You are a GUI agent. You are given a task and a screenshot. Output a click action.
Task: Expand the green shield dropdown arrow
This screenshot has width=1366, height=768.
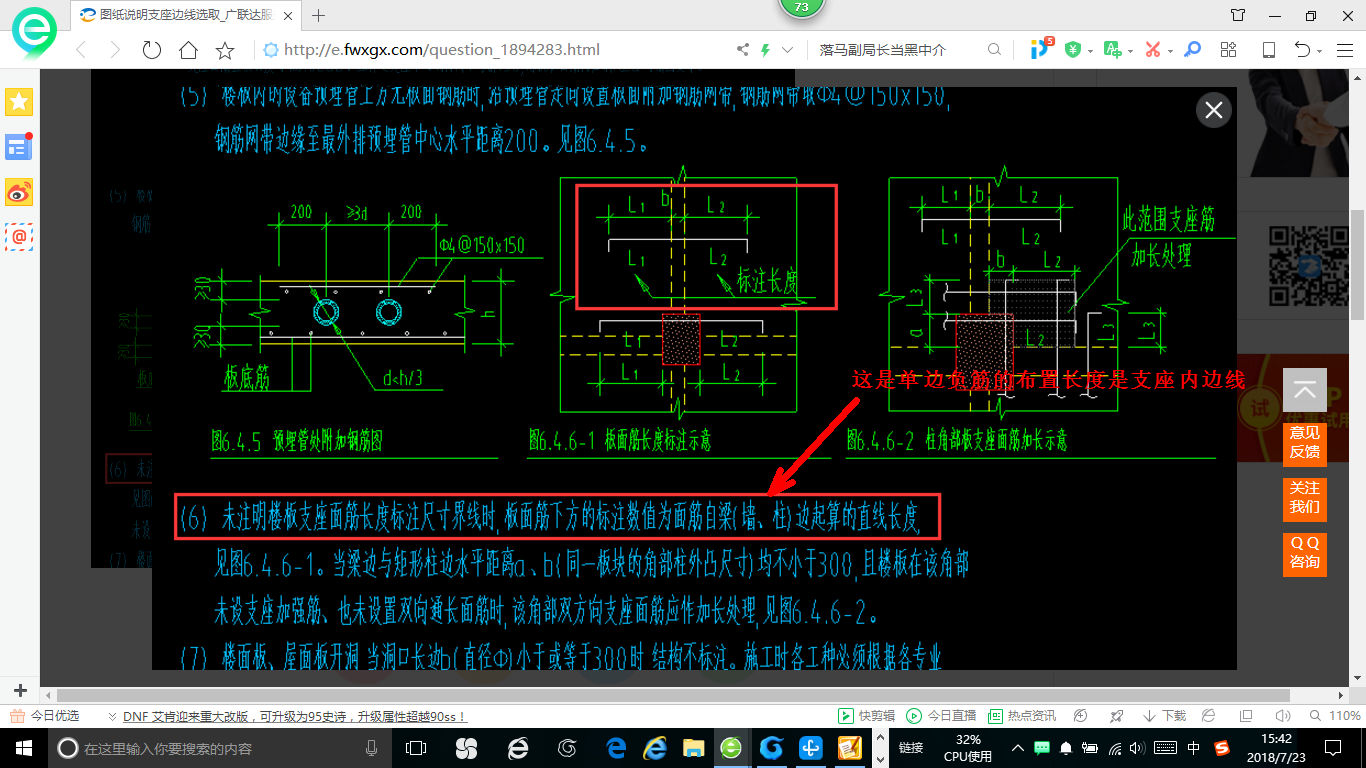(1090, 51)
